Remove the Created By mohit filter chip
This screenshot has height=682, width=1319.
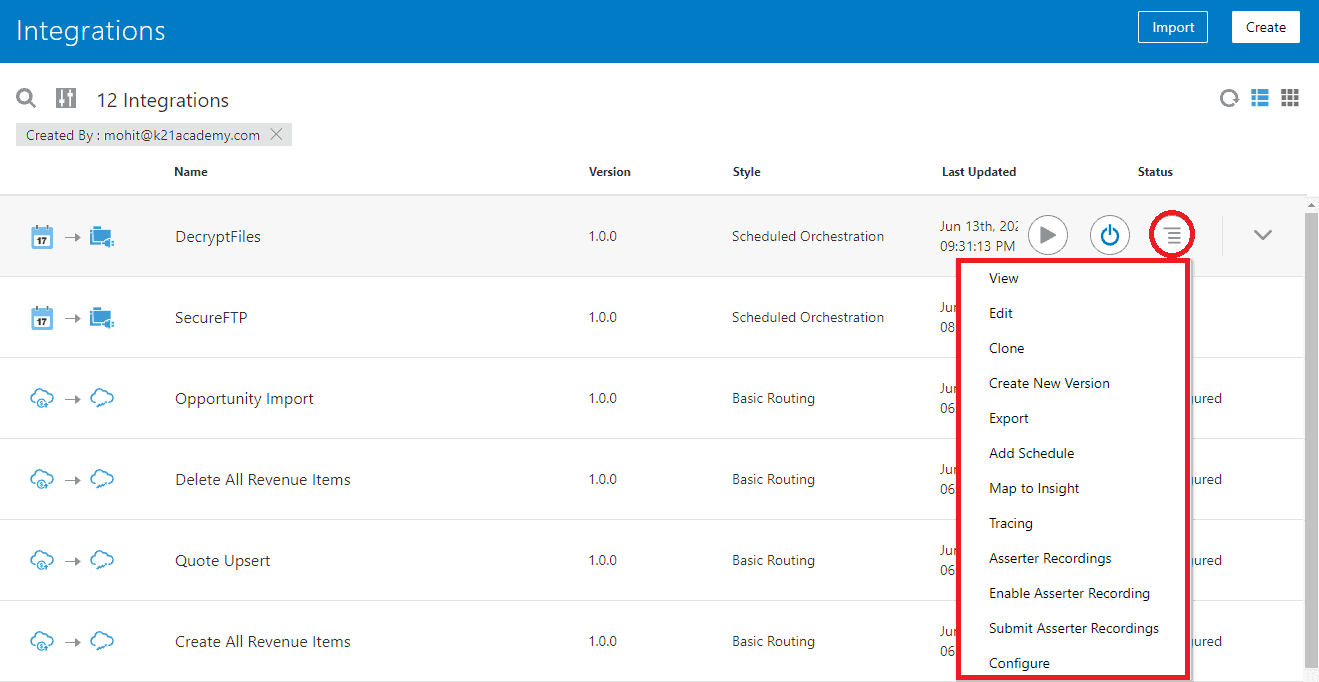(277, 134)
